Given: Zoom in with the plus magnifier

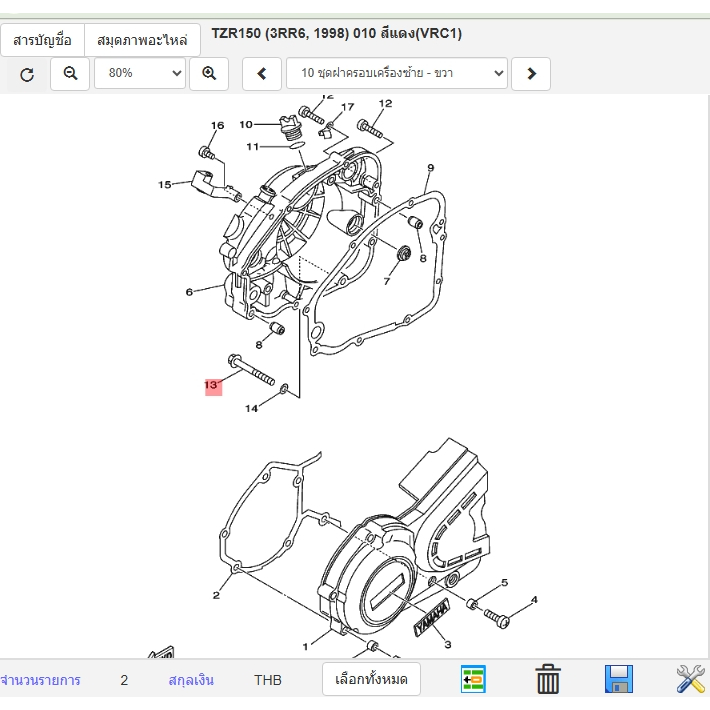Looking at the screenshot, I should [209, 74].
